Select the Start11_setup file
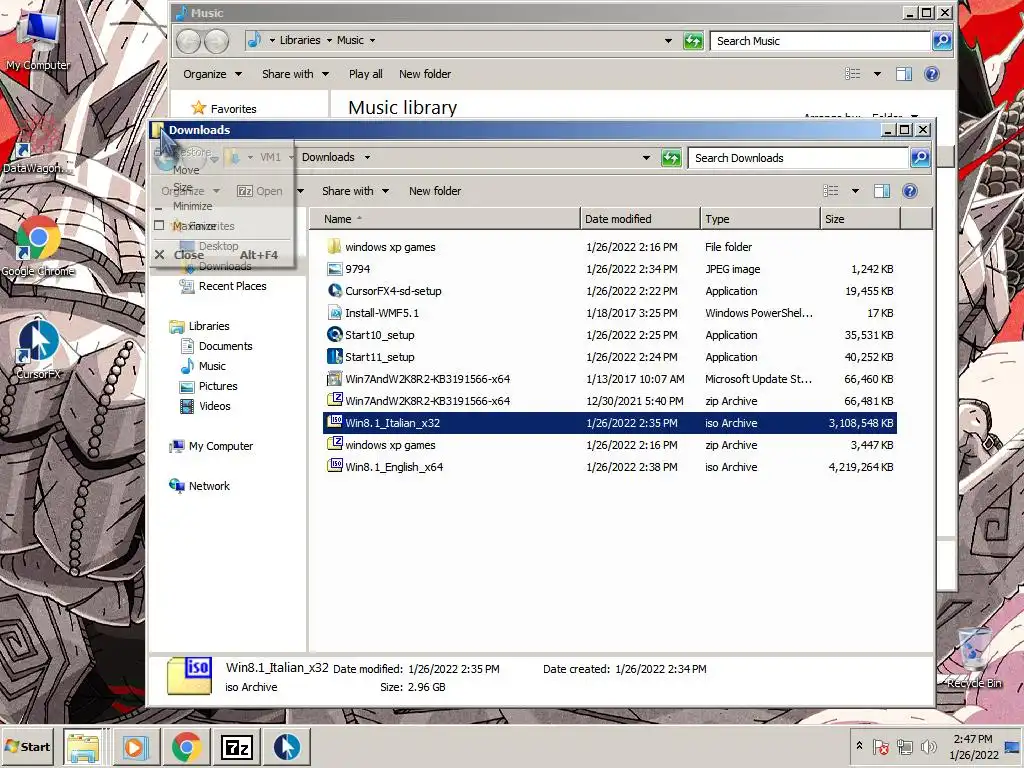The width and height of the screenshot is (1024, 768). coord(609,357)
